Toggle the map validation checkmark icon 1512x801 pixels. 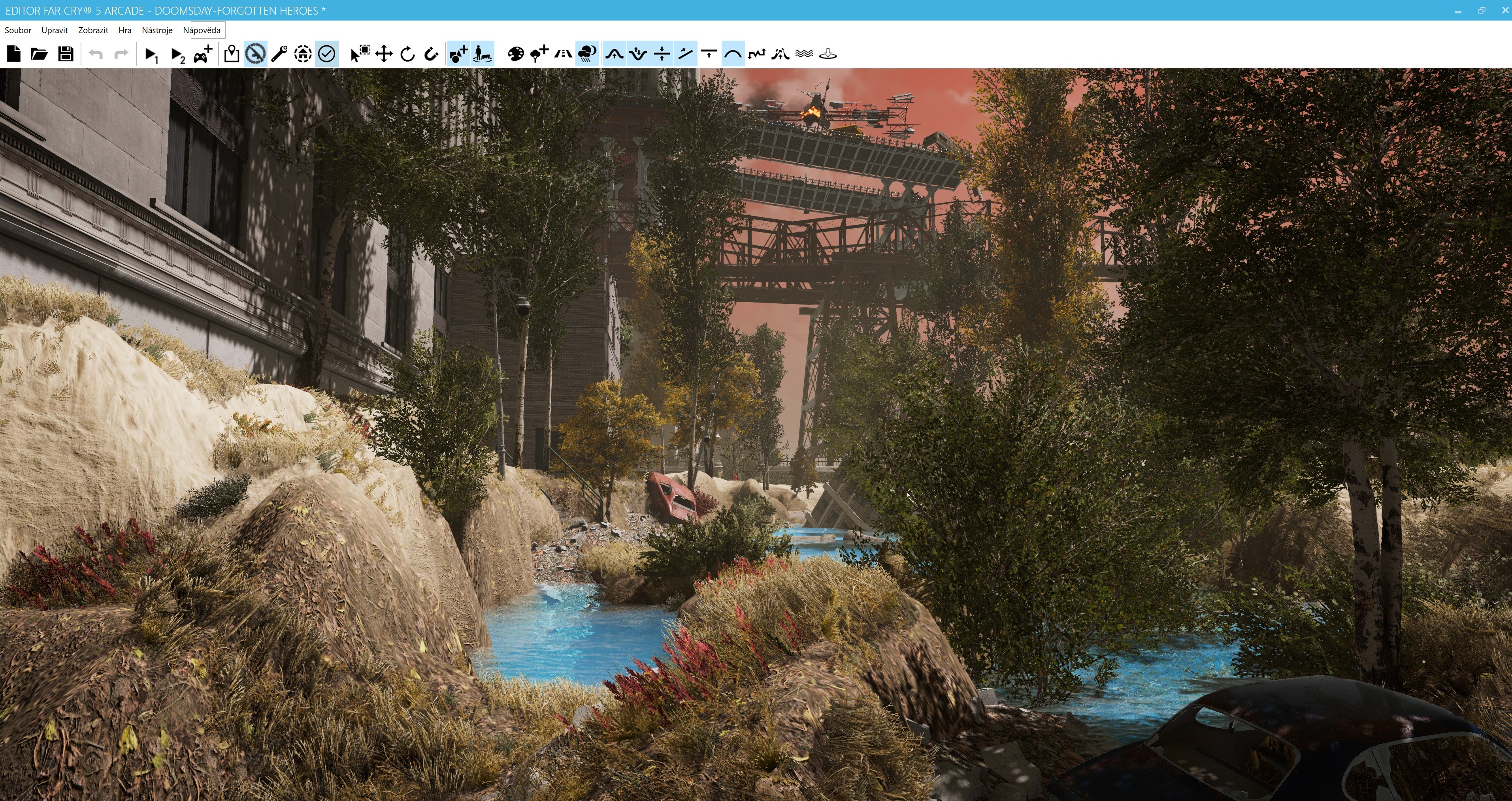[x=326, y=54]
